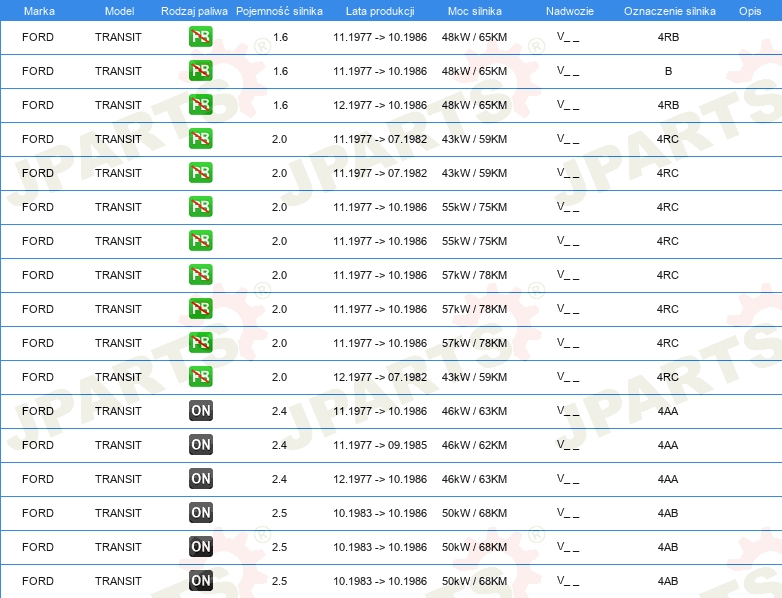The height and width of the screenshot is (598, 782).
Task: Click the petrol icon in the 1.6 4RB row starting 11.1977
Action: point(200,37)
